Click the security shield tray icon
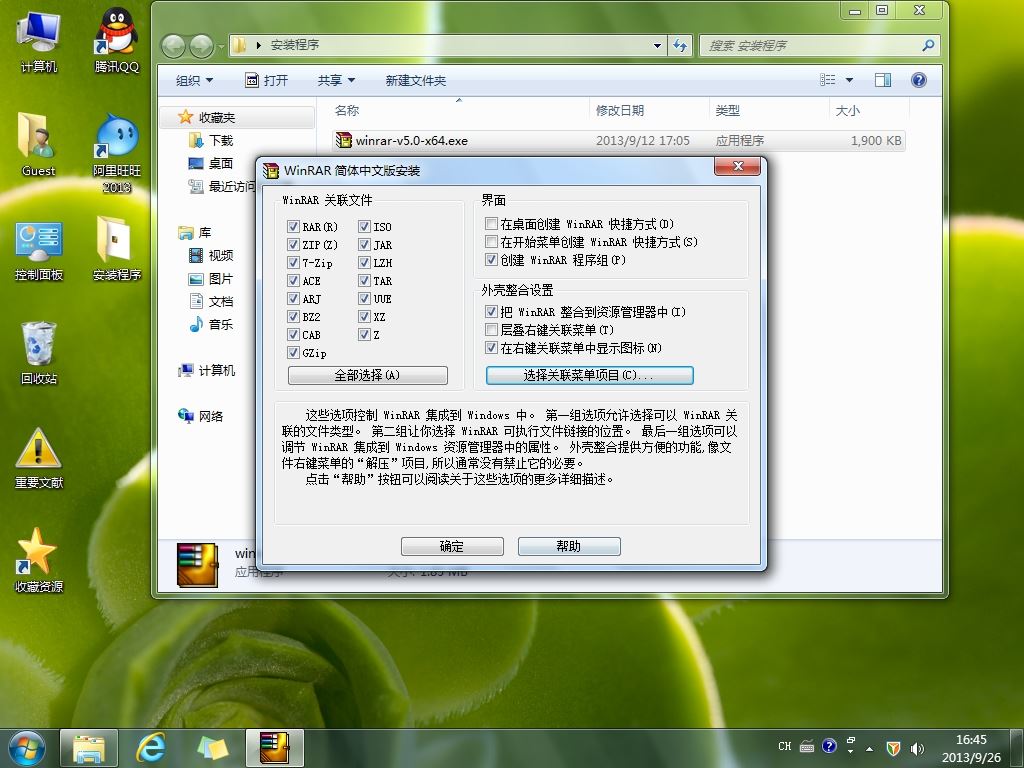The image size is (1024, 768). point(893,748)
